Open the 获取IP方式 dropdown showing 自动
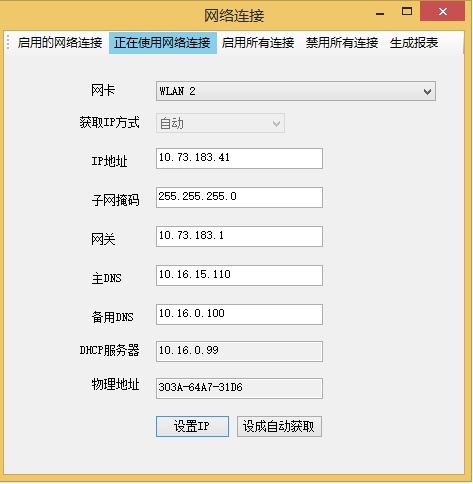Image resolution: width=473 pixels, height=484 pixels. (x=220, y=123)
